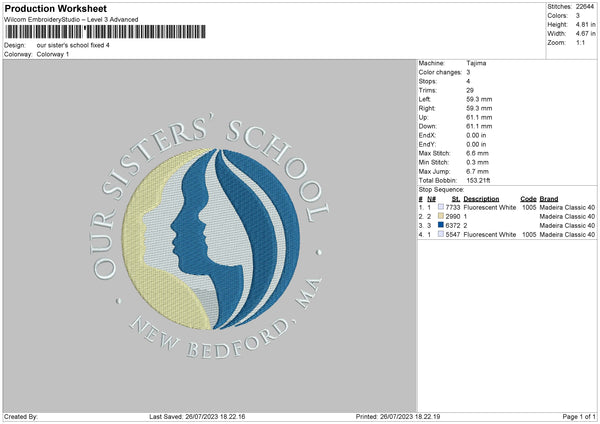Click the 'Stops:' label
This screenshot has height=424, width=600.
click(427, 81)
